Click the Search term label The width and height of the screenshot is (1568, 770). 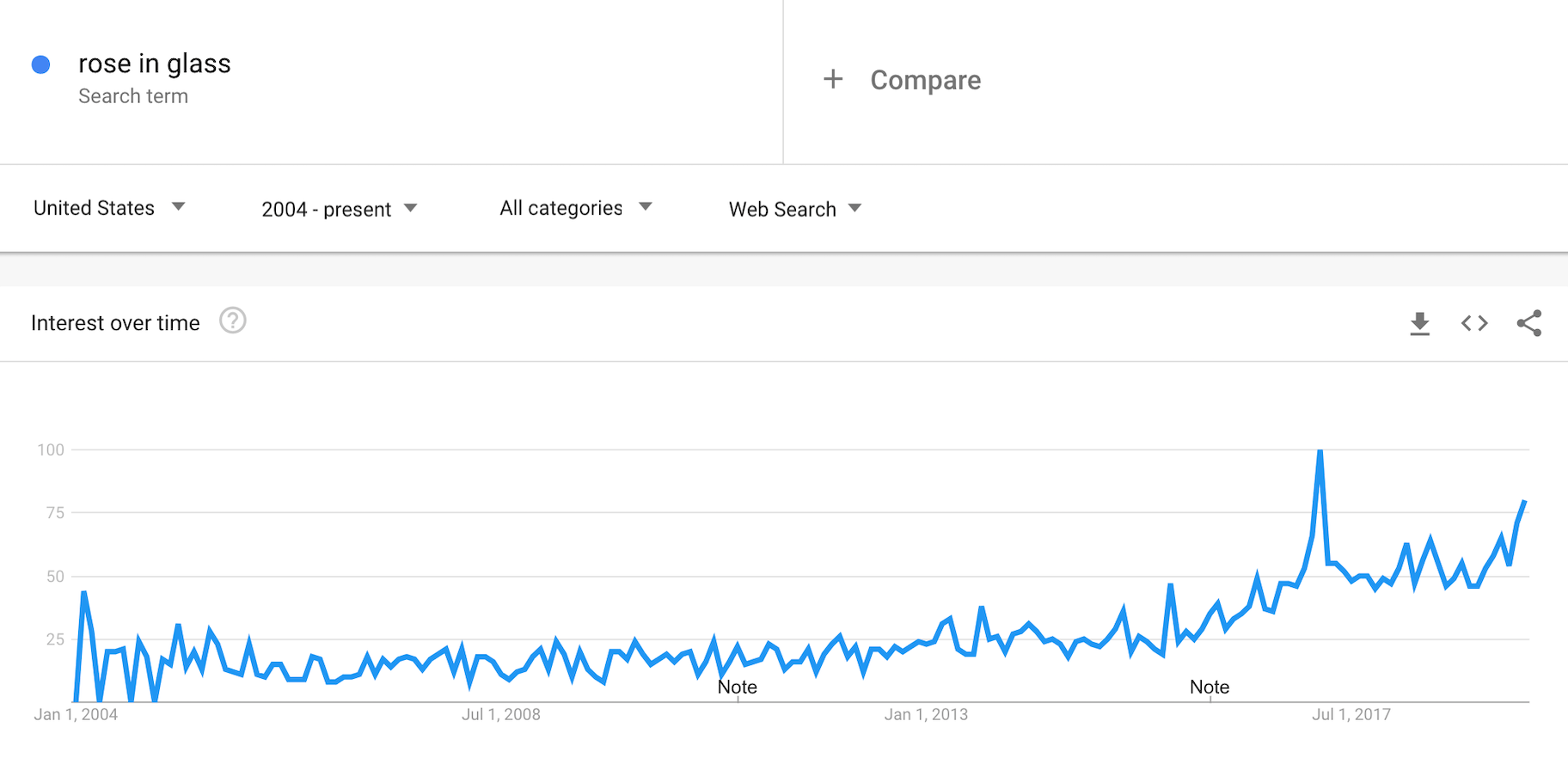tap(133, 95)
